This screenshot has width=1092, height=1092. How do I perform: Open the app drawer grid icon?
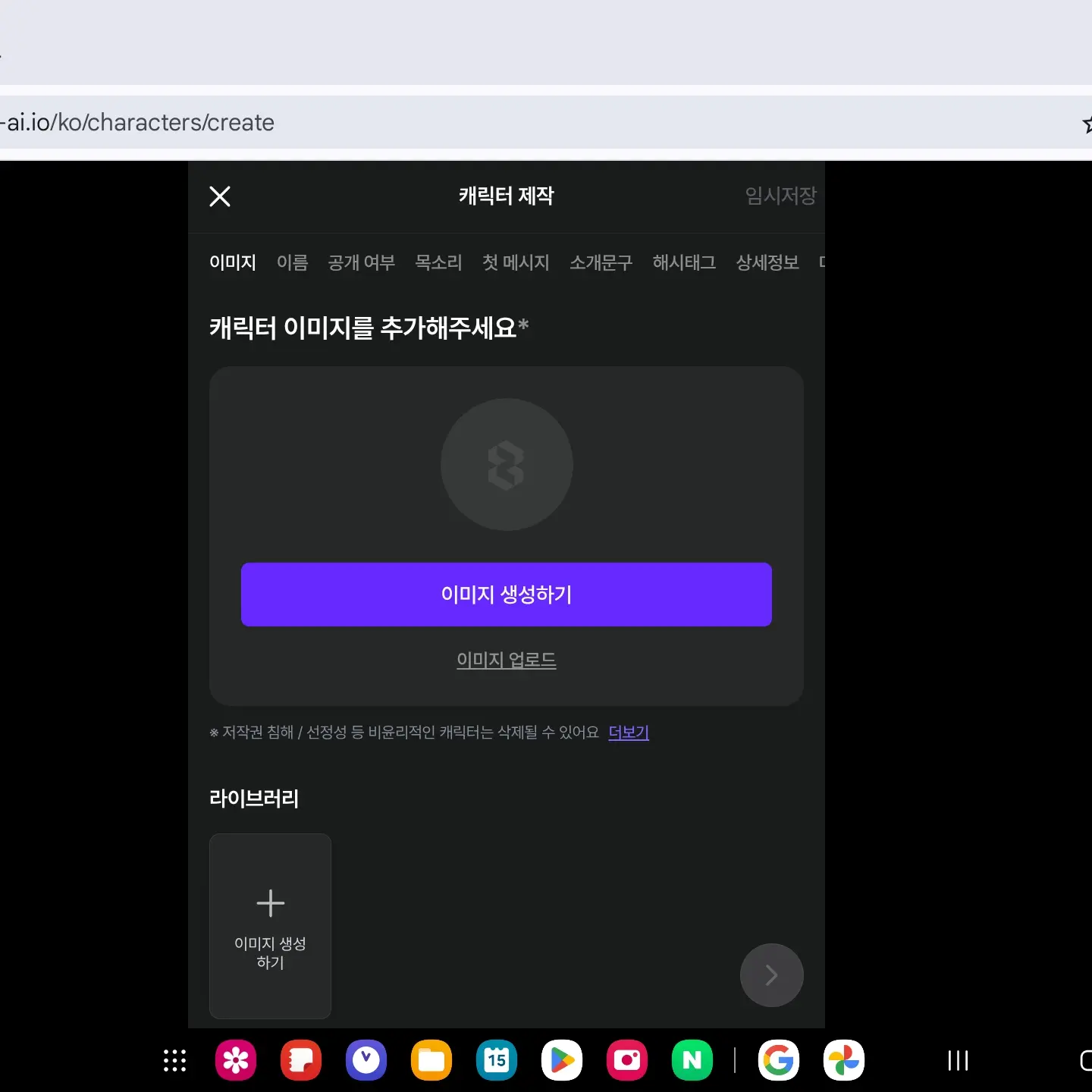click(175, 1060)
